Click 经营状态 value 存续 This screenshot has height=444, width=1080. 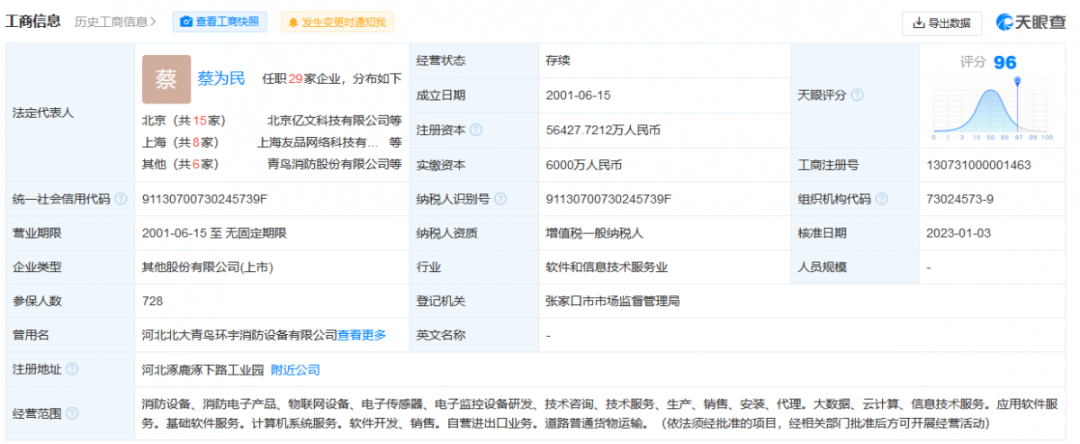[558, 61]
